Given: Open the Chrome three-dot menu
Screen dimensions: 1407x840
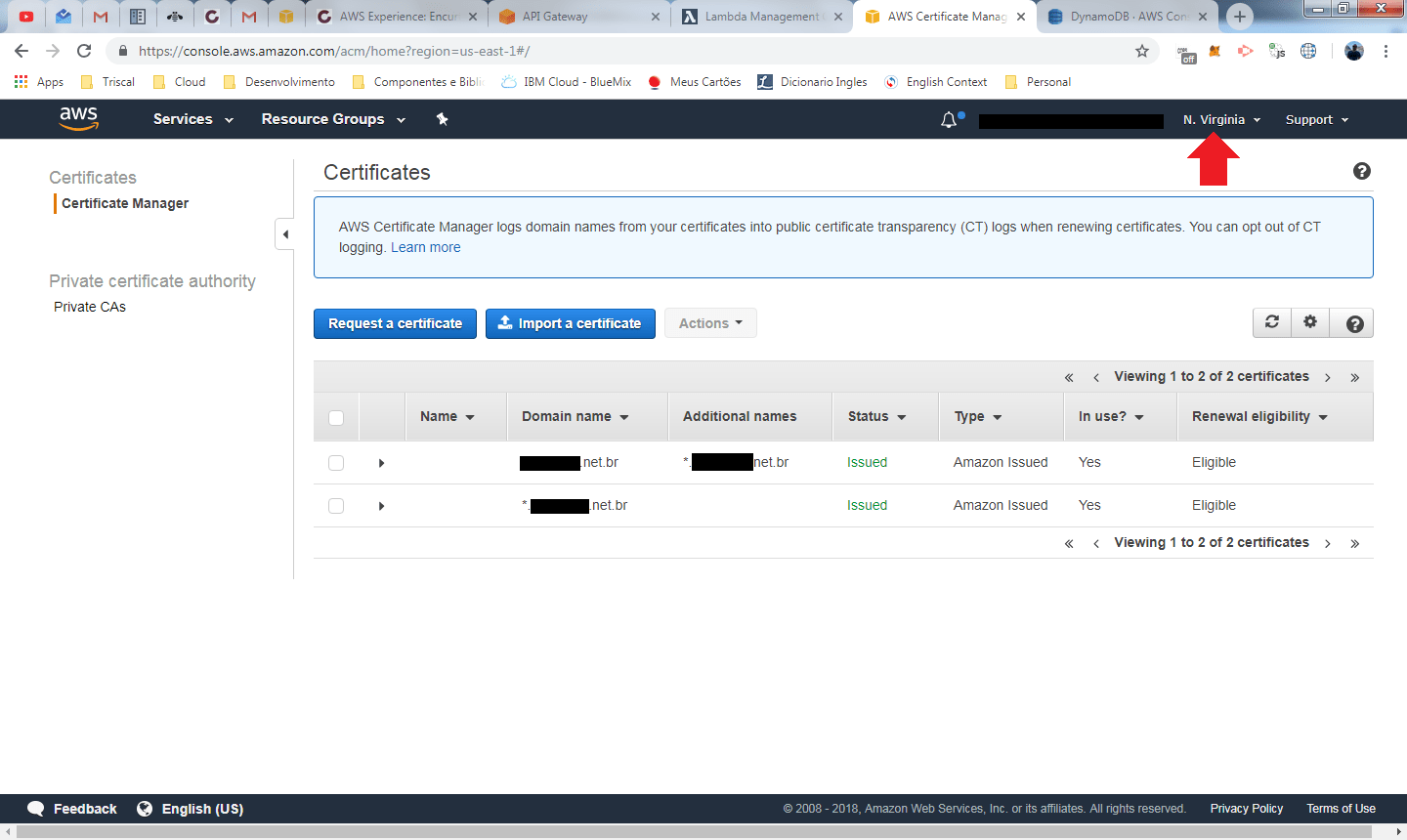Looking at the screenshot, I should 1386,51.
